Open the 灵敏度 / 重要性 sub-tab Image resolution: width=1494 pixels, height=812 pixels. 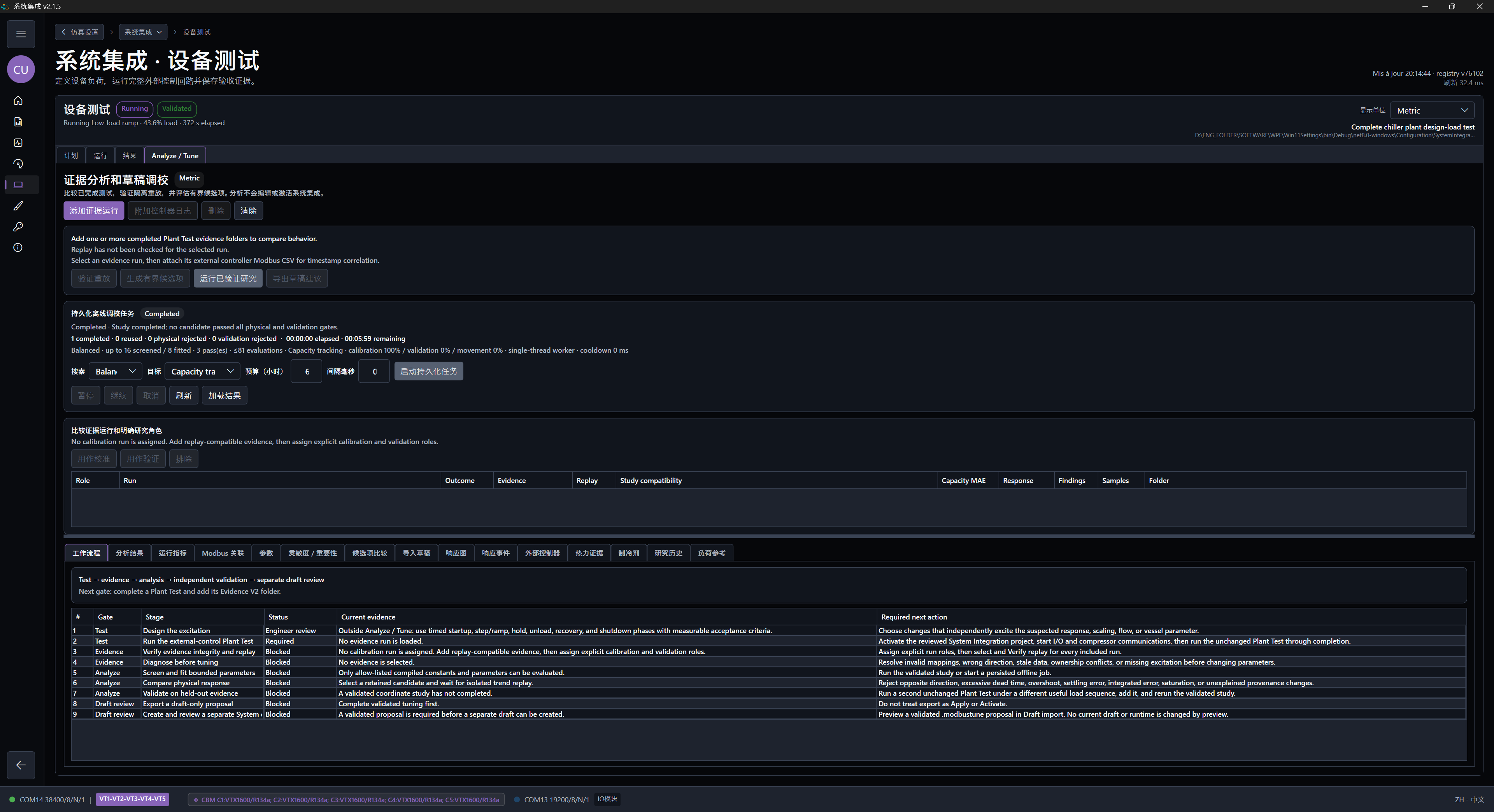[312, 553]
